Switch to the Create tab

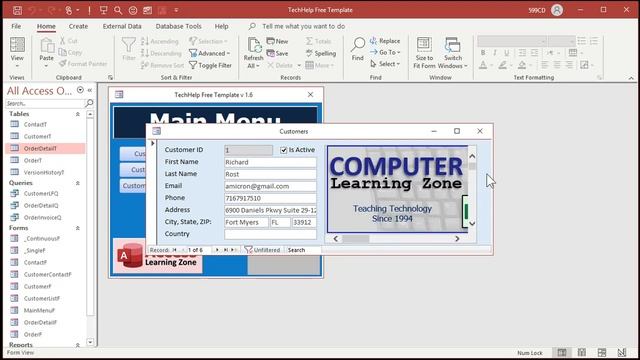[x=78, y=26]
